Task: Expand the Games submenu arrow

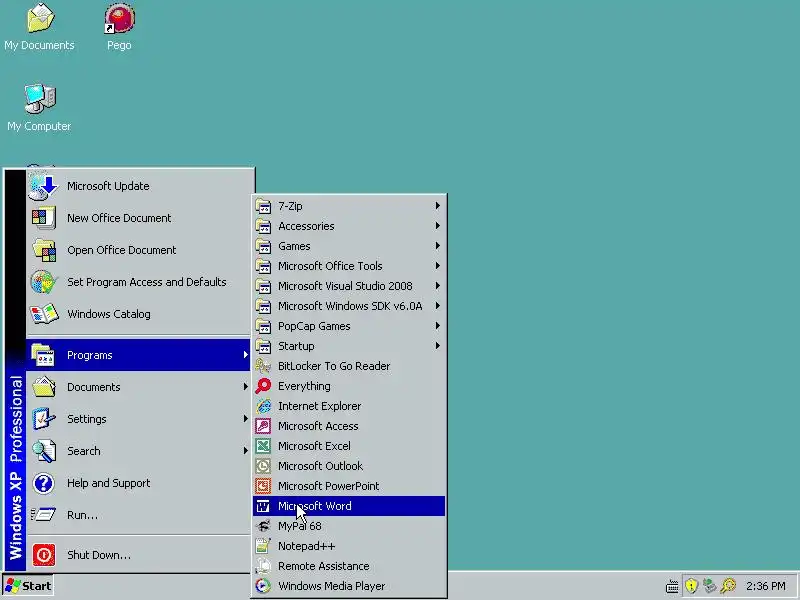Action: pos(438,245)
